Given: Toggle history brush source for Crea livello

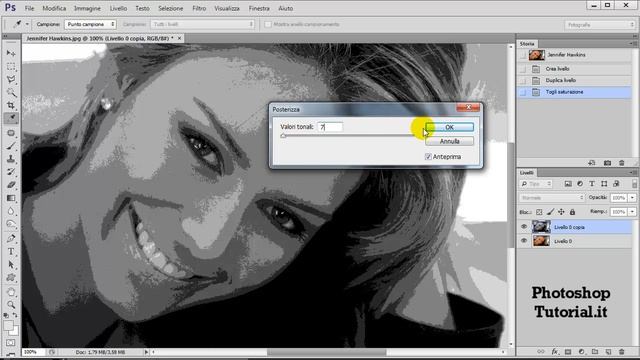Looking at the screenshot, I should pos(523,69).
